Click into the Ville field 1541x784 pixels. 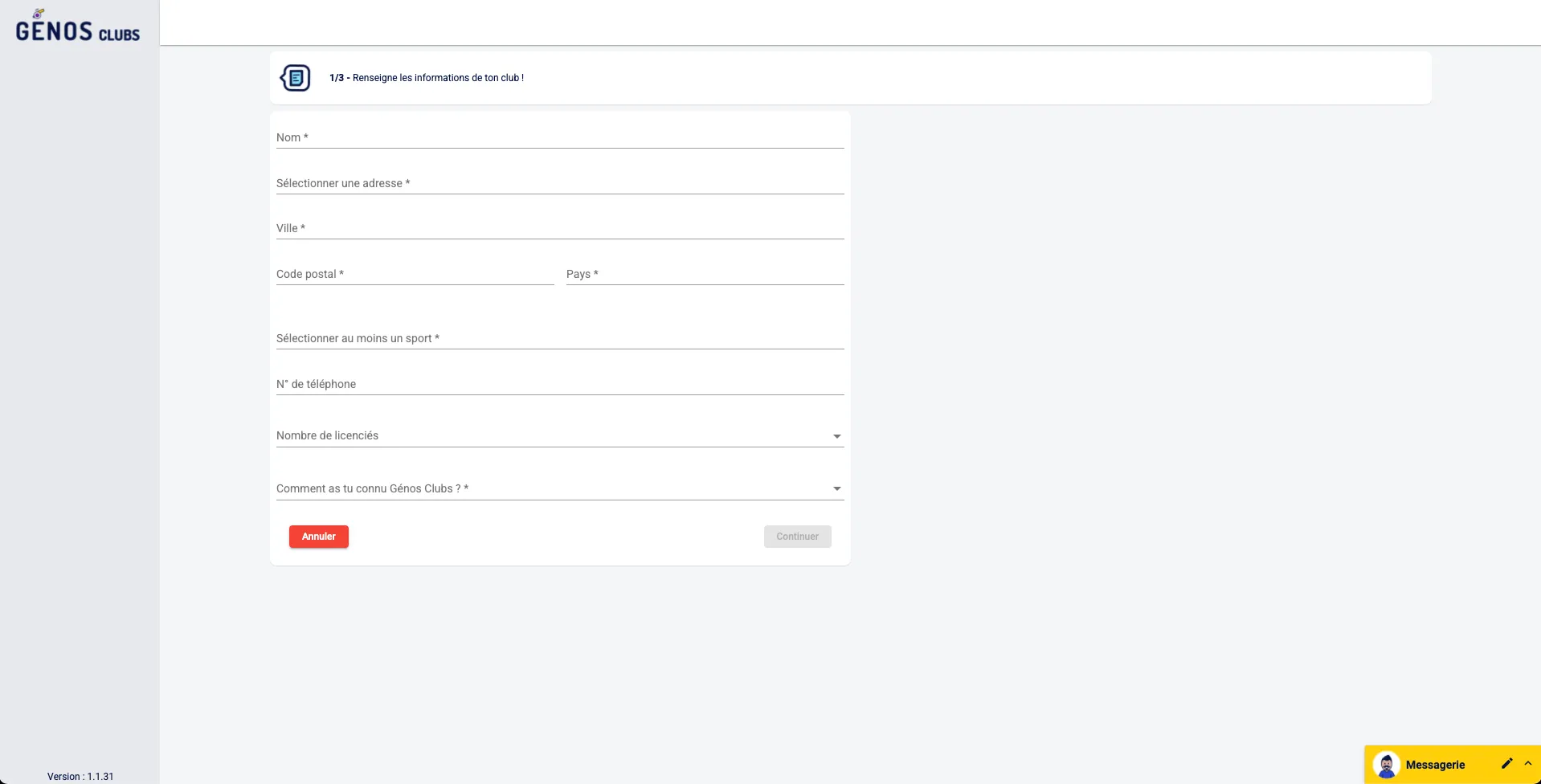click(559, 228)
